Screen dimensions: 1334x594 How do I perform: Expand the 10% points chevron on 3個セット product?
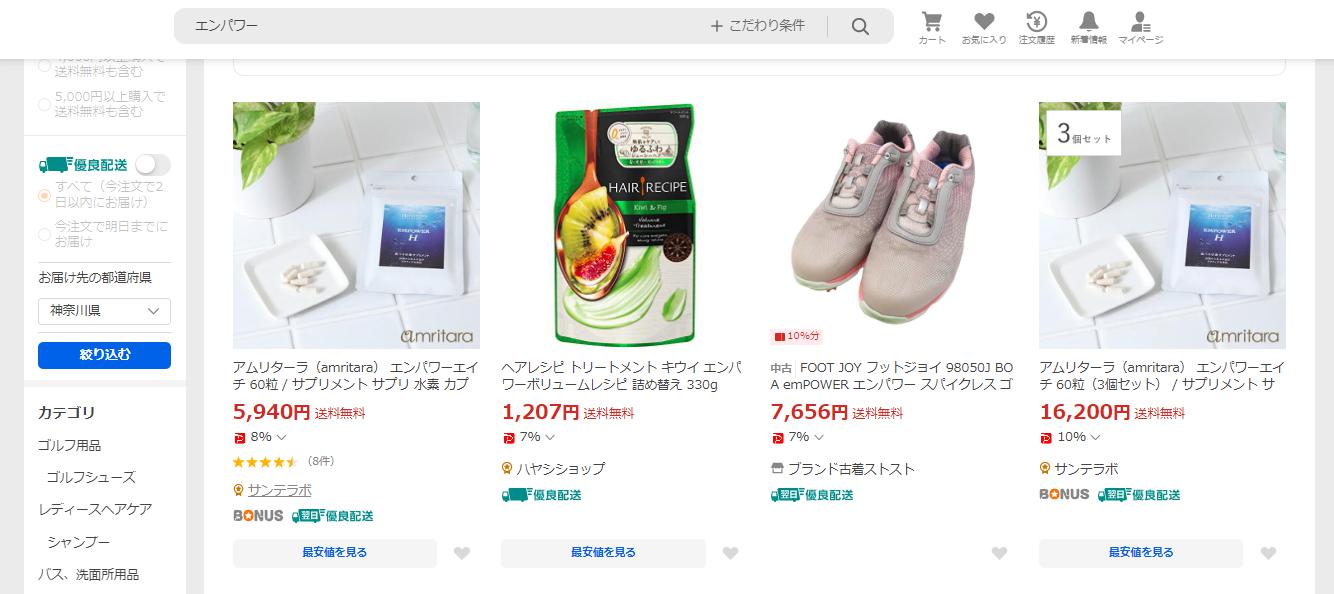(x=1095, y=437)
